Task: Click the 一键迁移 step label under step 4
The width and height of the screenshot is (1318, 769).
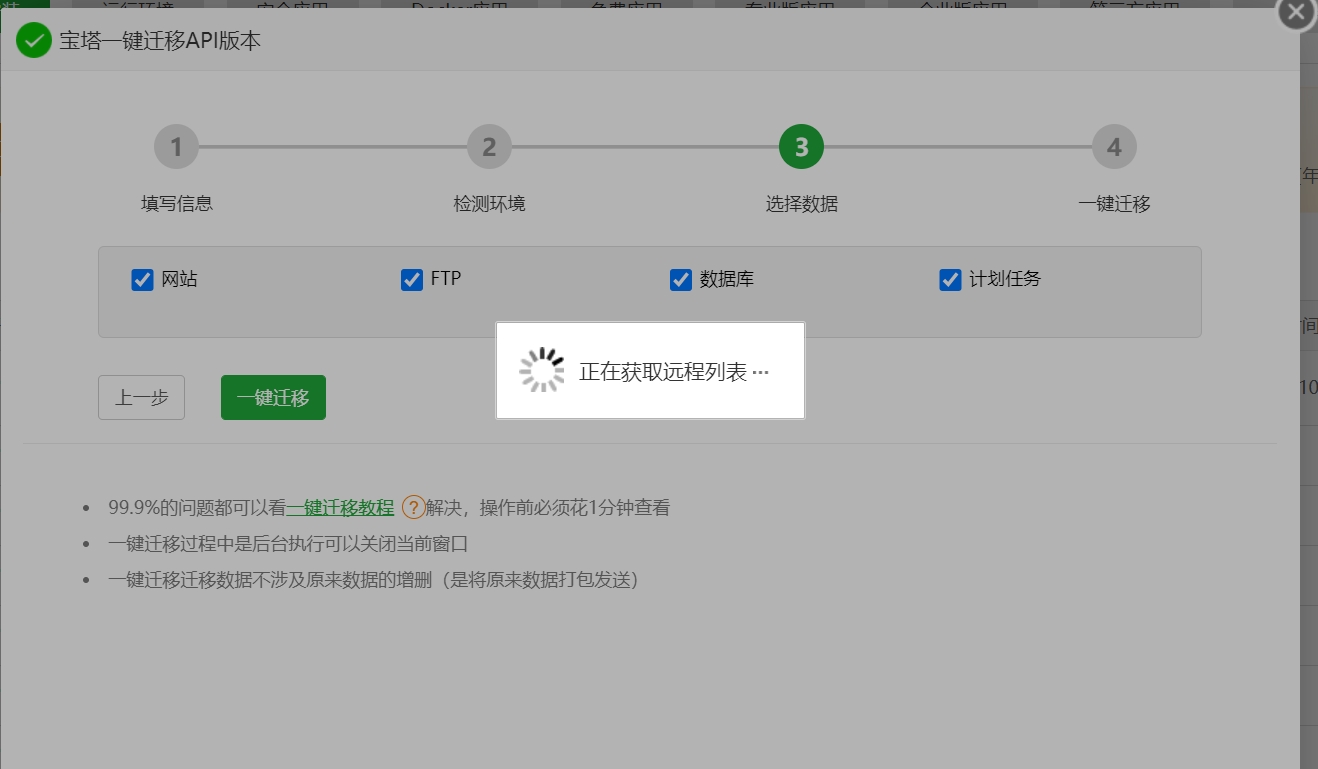Action: [x=1114, y=203]
